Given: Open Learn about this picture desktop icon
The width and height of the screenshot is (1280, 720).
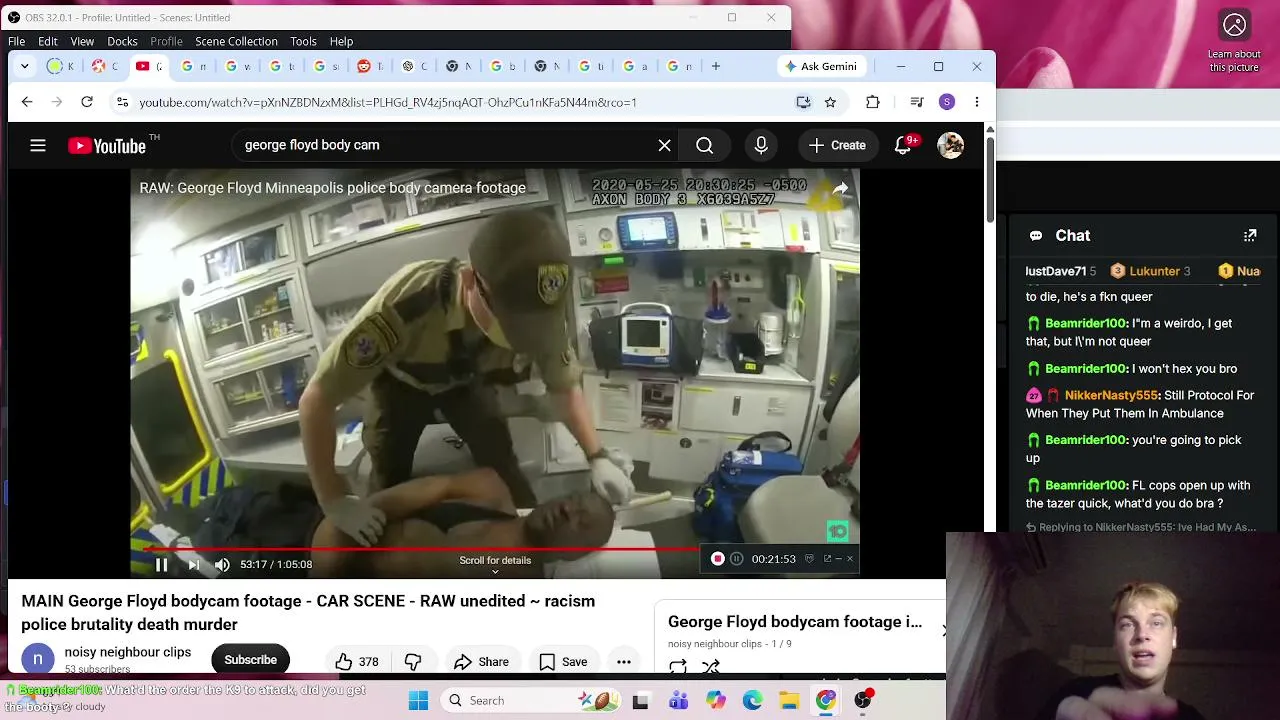Looking at the screenshot, I should point(1234,40).
